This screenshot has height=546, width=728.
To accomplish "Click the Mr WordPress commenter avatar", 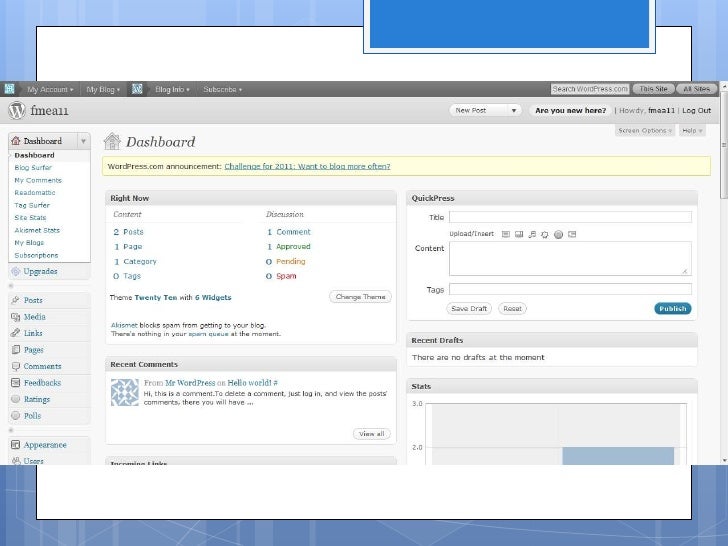I will 124,392.
